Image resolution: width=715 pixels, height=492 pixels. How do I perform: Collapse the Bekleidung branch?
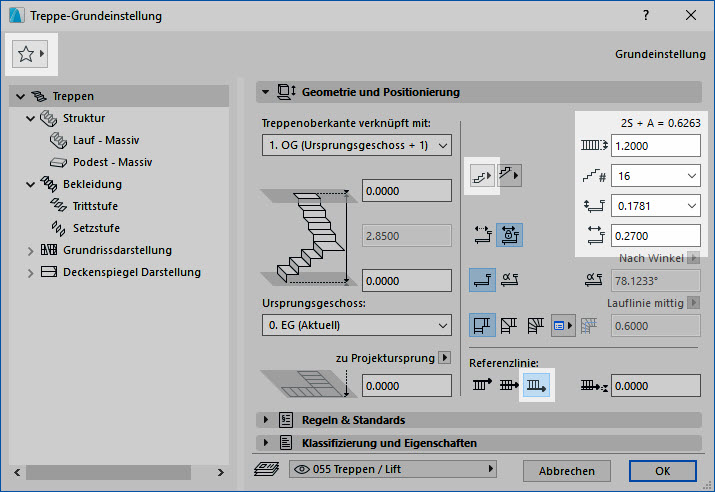(31, 185)
